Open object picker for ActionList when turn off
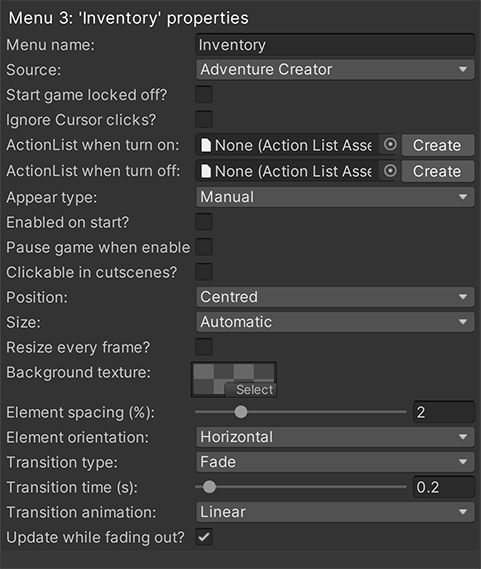Screen dimensions: 481x569 pyautogui.click(x=390, y=171)
